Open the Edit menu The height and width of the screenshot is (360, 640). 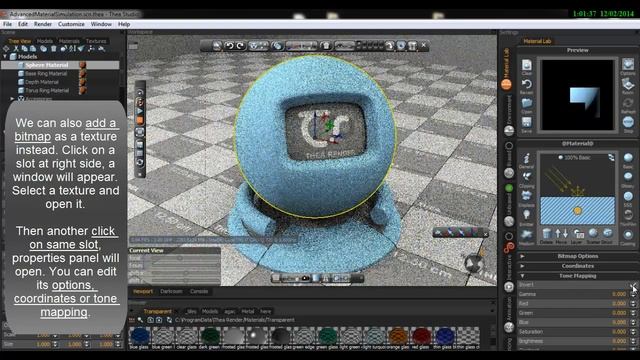pyautogui.click(x=23, y=24)
